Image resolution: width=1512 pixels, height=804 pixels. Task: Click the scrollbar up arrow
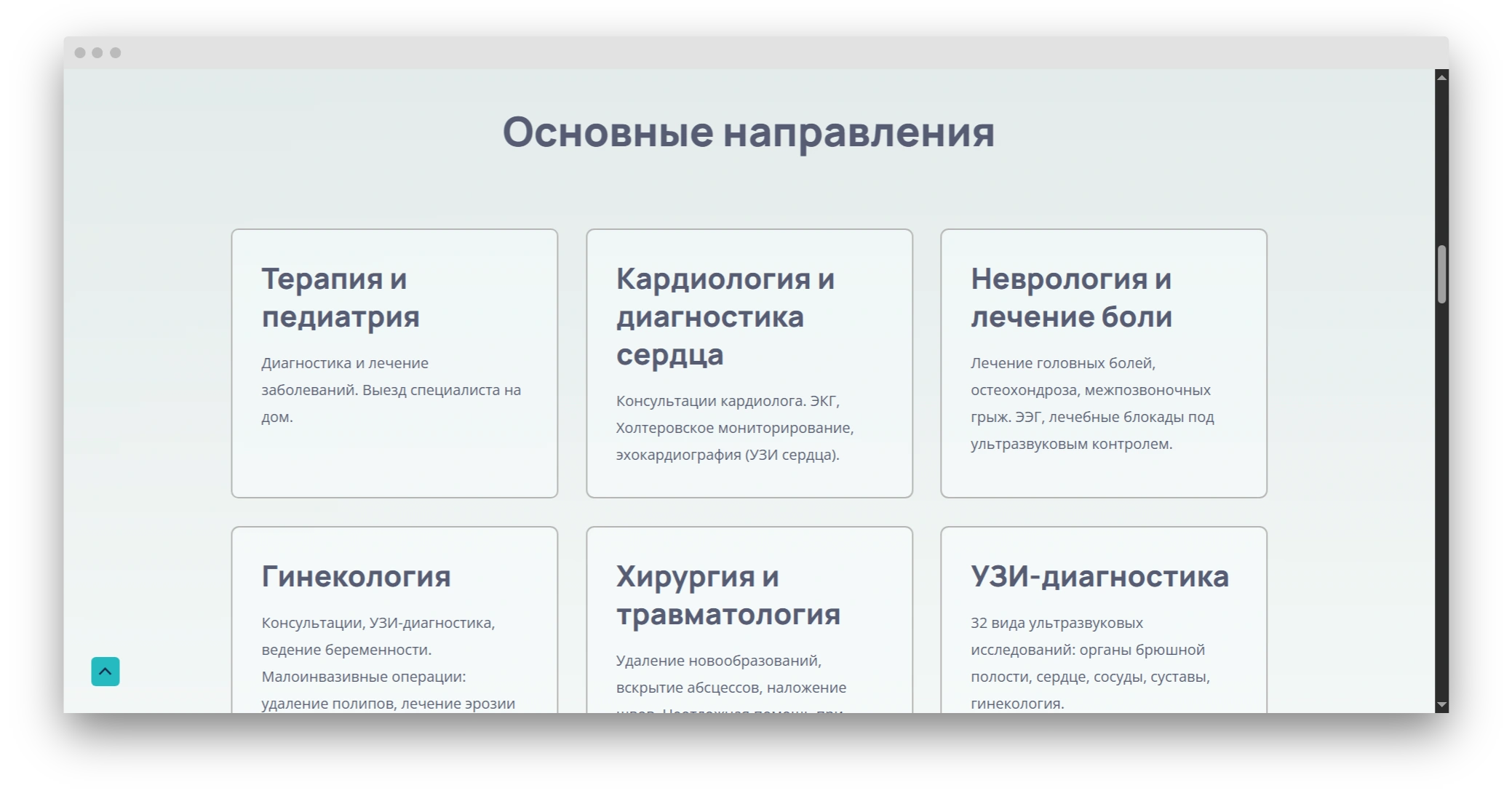click(1441, 77)
